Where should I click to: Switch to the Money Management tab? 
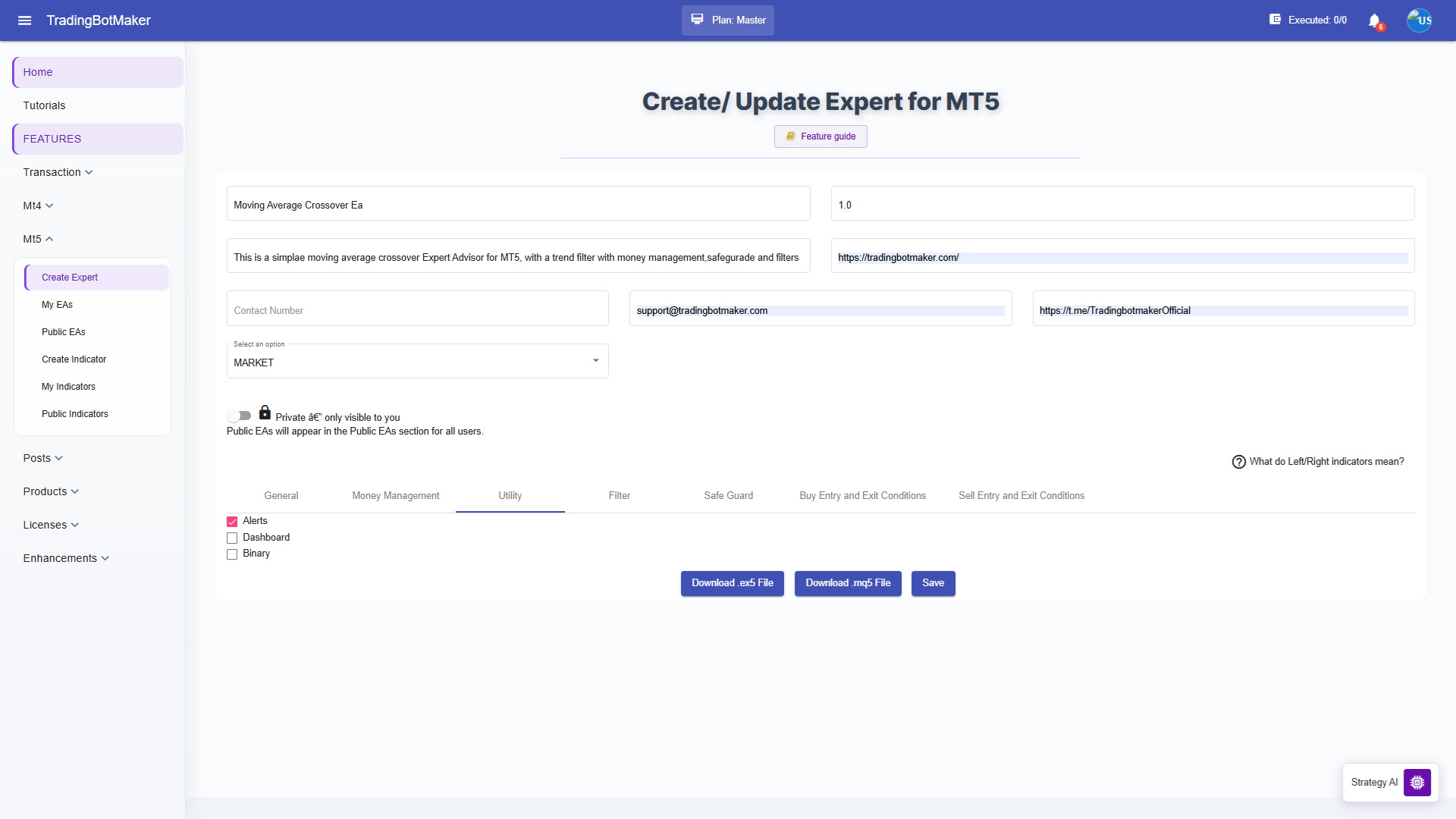[x=396, y=496]
